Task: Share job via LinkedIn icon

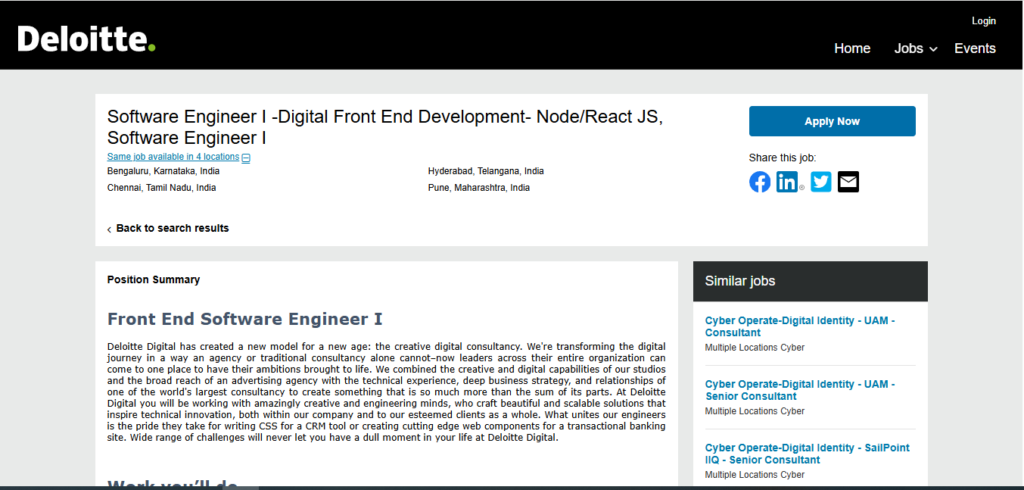Action: 787,182
